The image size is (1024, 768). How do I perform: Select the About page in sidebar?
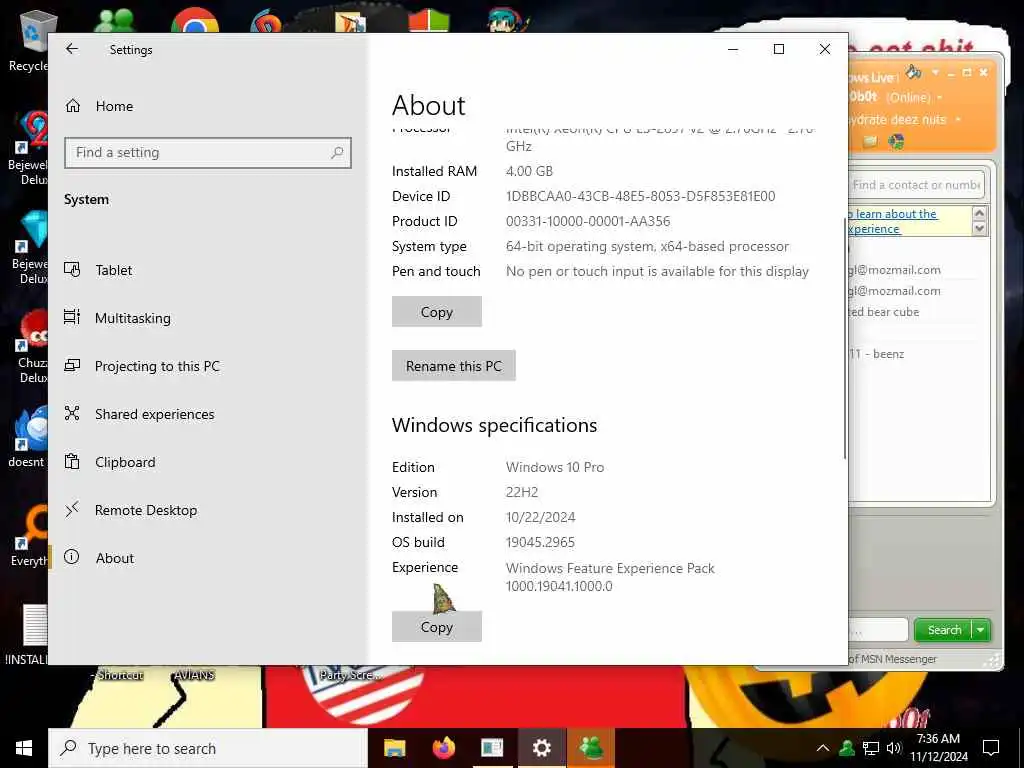114,558
